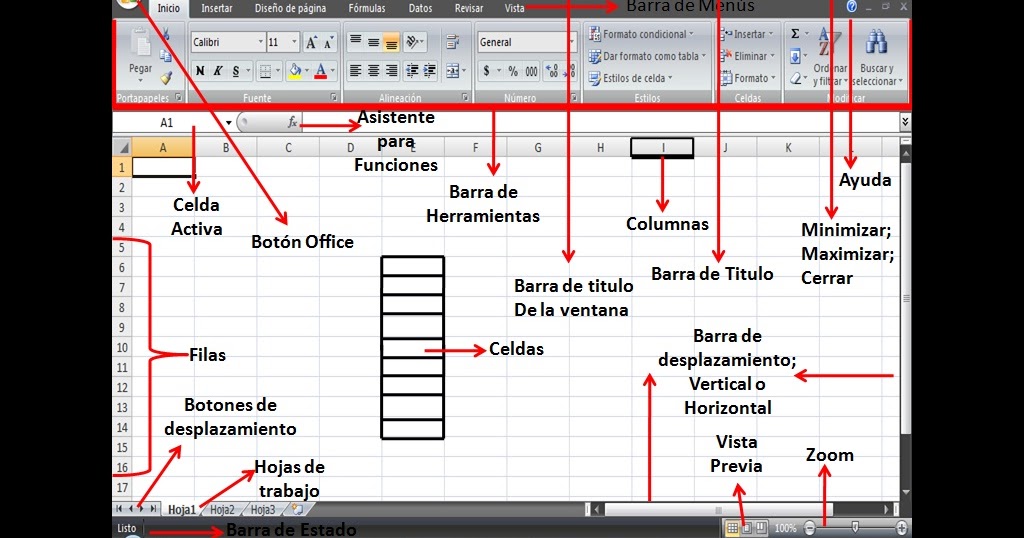The width and height of the screenshot is (1024, 538).
Task: Toggle bold with the N button
Action: point(200,71)
